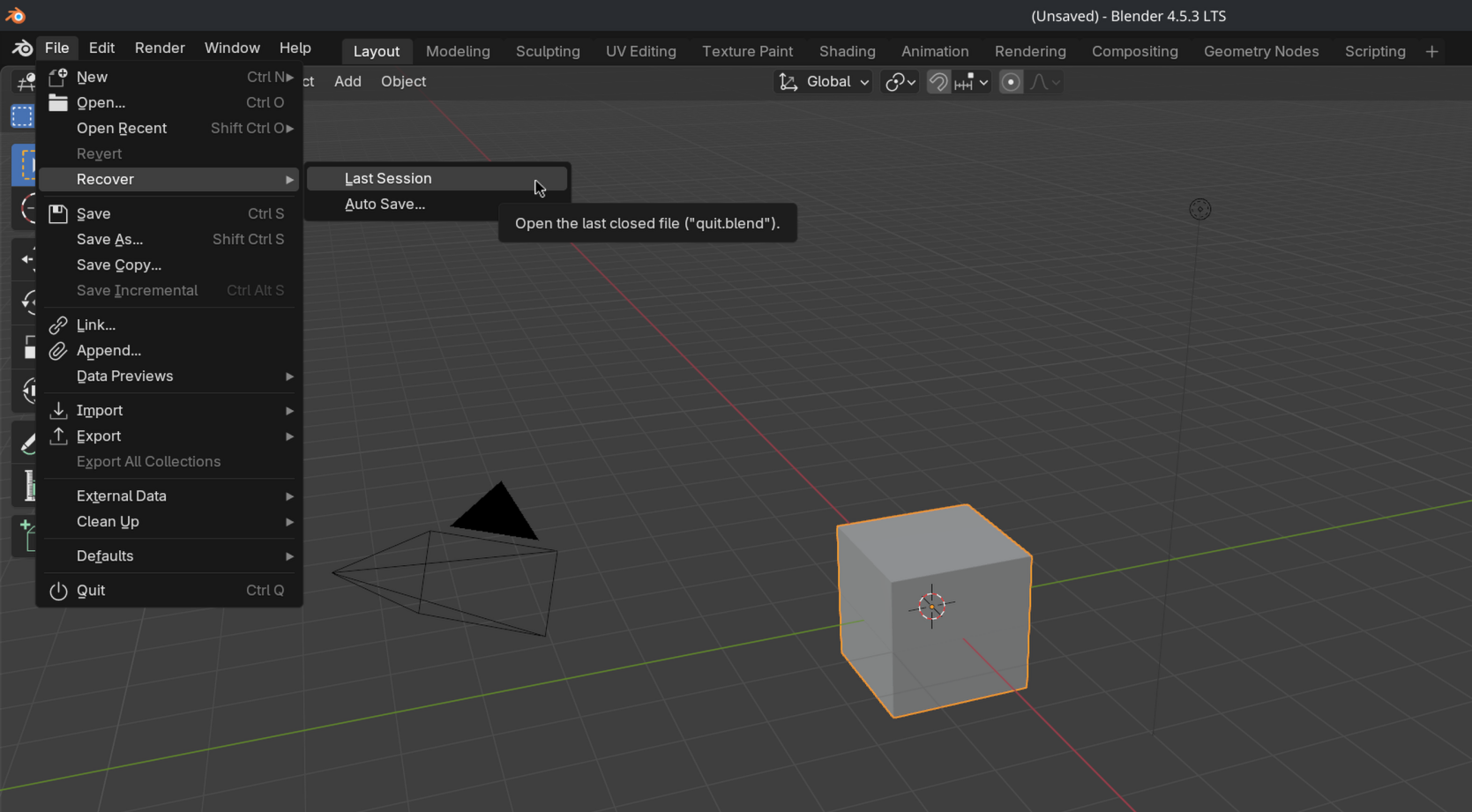The image size is (1472, 812).
Task: Expand the Export submenu
Action: 169,436
